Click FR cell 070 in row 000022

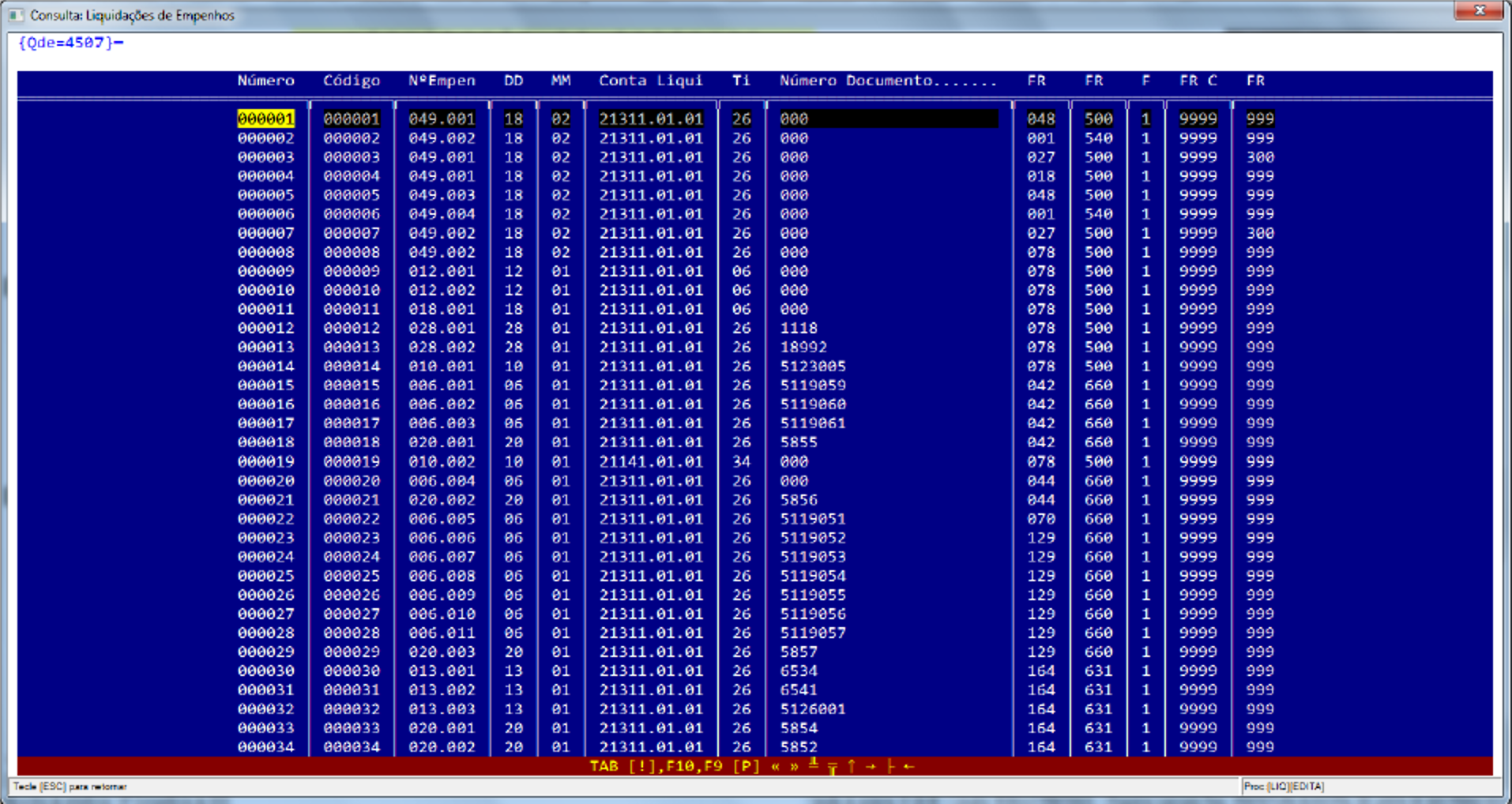coord(1041,519)
